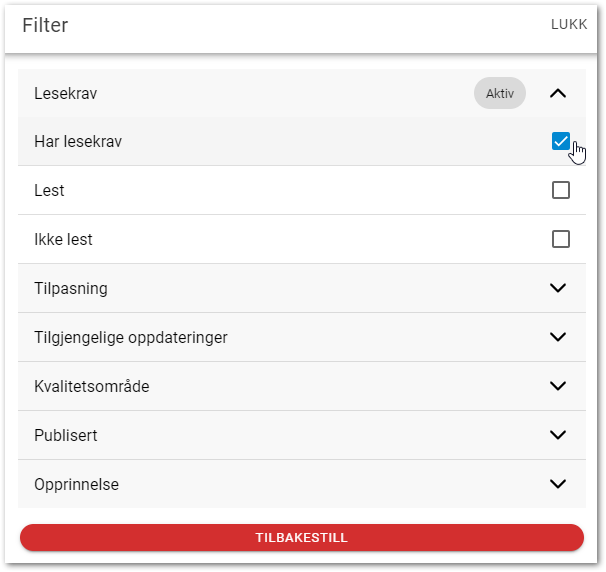Click the Tilgjengelige oppdateringer section title
The height and width of the screenshot is (572, 606).
pos(131,337)
